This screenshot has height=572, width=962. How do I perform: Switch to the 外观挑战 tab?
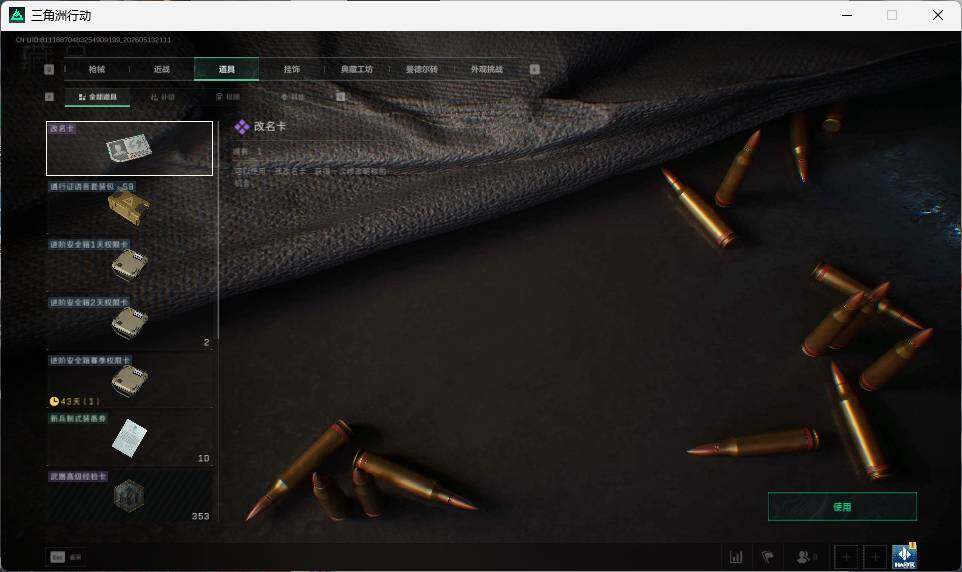tap(487, 69)
